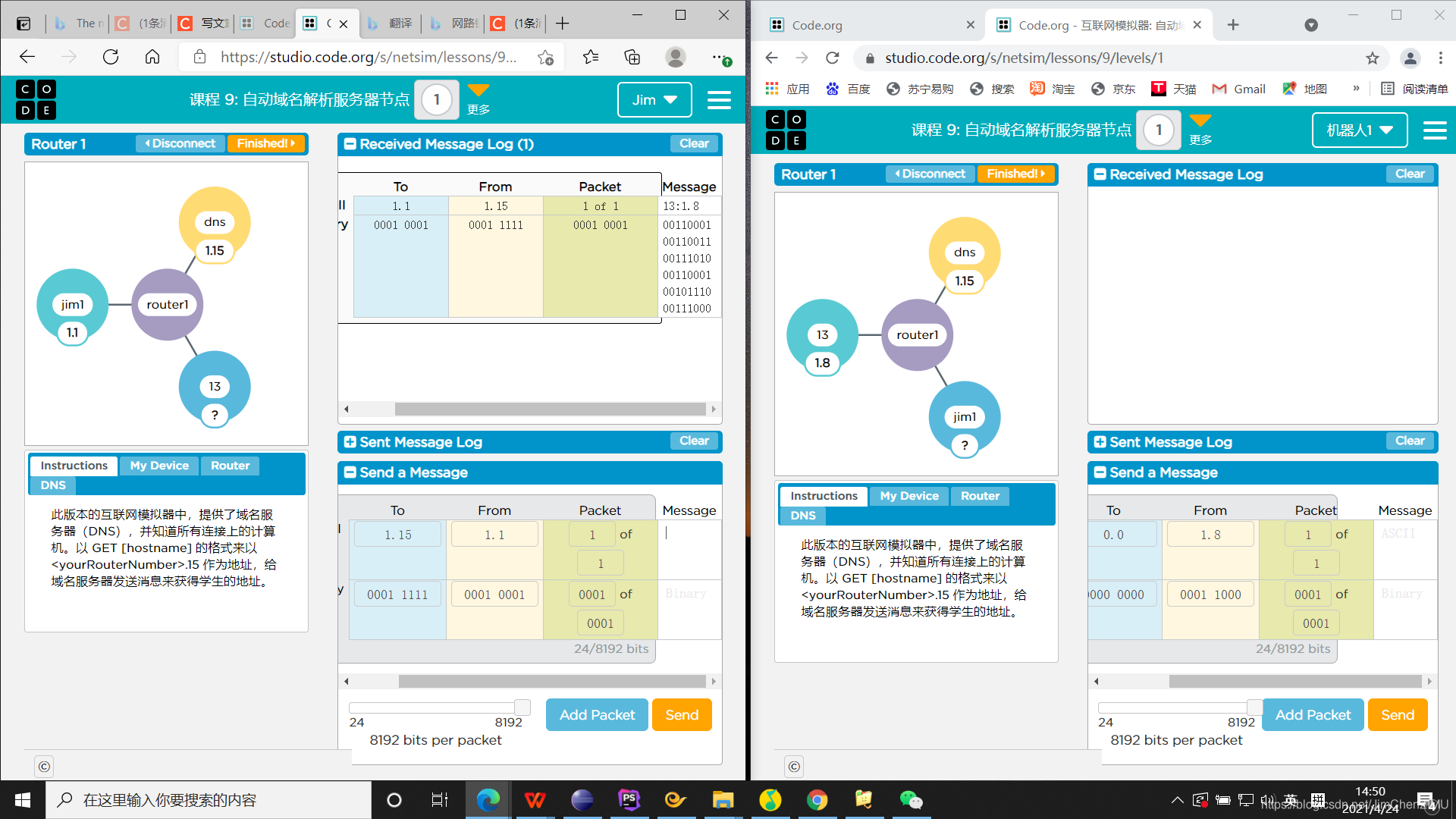
Task: Bookmark page with Chrome star icon
Action: 1372,58
